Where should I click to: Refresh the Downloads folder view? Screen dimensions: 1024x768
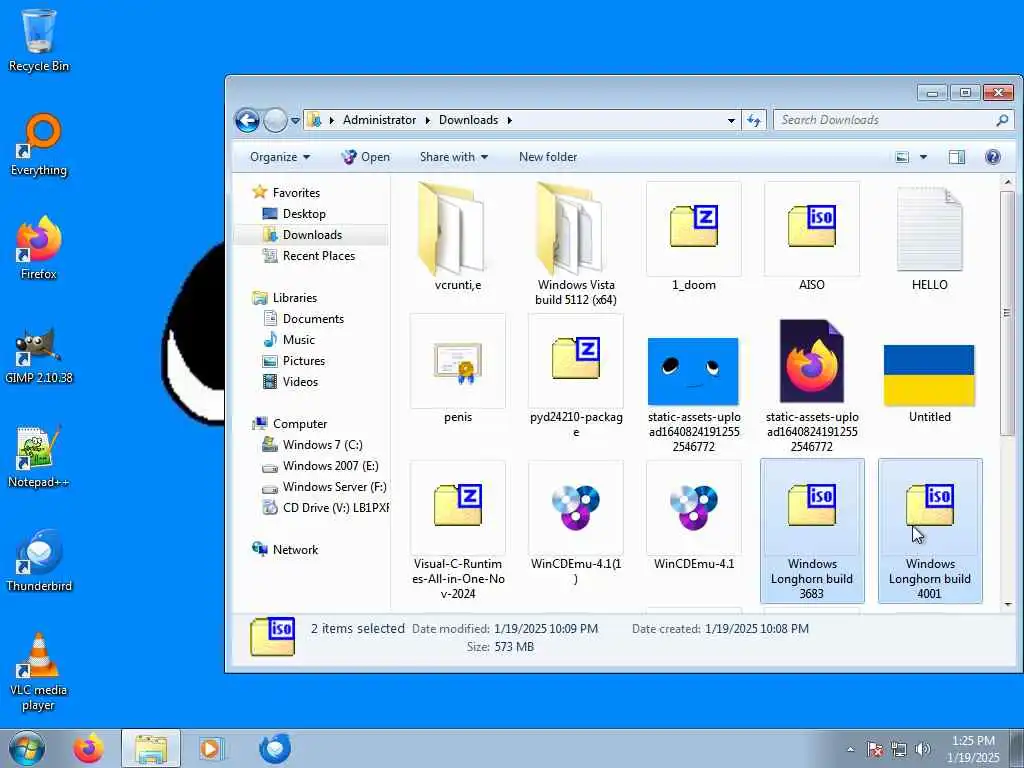(754, 120)
